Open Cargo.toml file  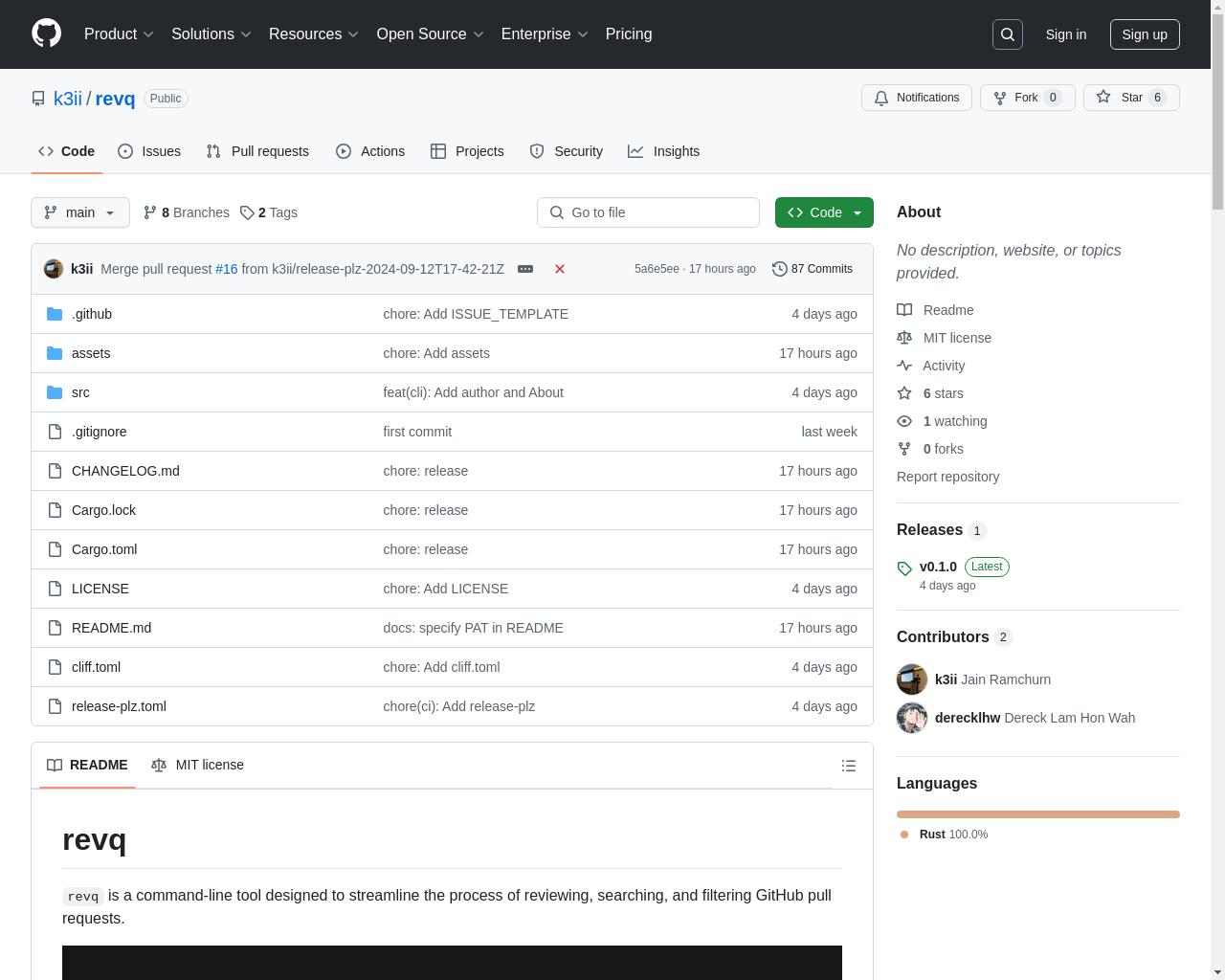click(x=104, y=549)
